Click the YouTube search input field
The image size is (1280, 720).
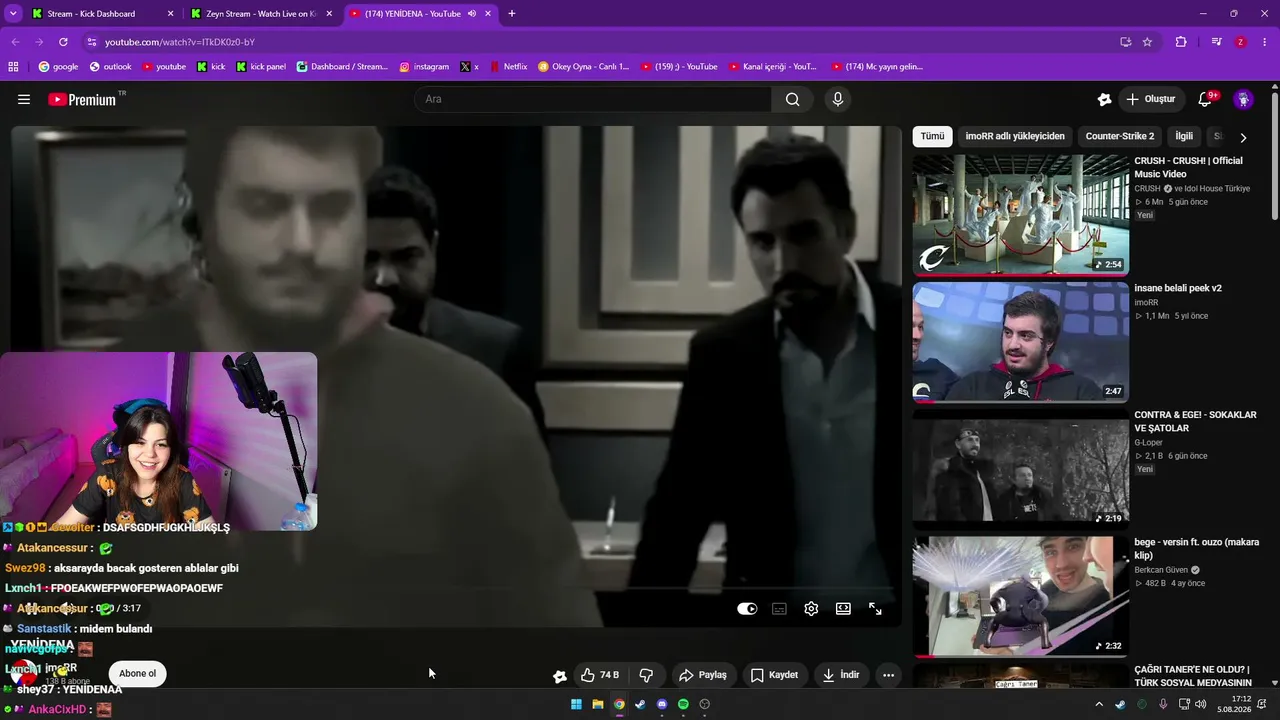[x=593, y=99]
